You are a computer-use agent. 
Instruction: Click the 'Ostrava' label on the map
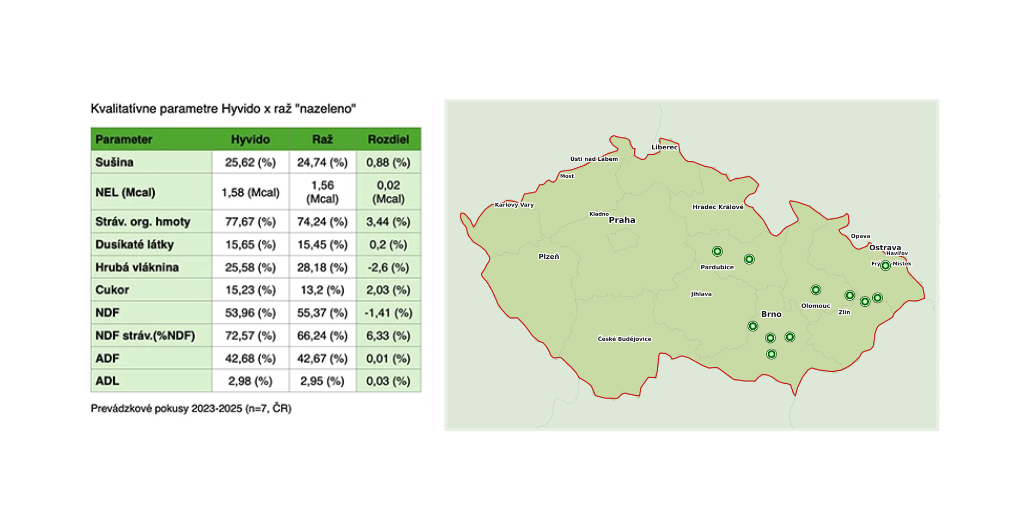885,248
